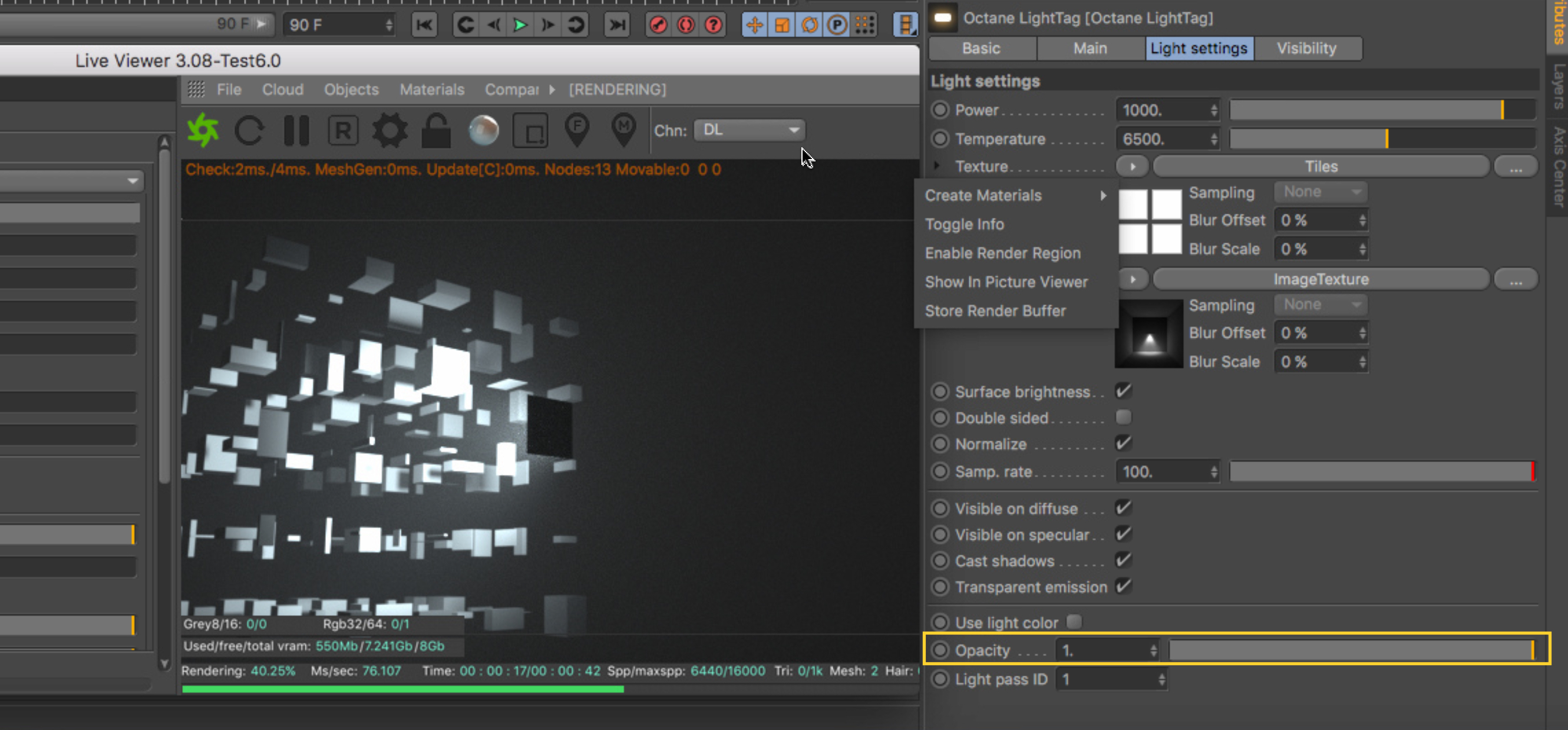Uncheck the Cast shadows checkbox
The height and width of the screenshot is (730, 1568).
point(1123,560)
